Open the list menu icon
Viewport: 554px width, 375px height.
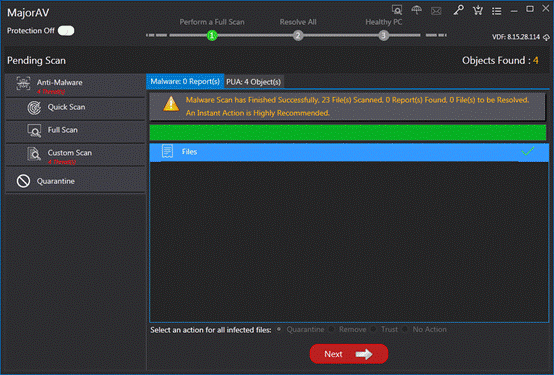coord(497,11)
